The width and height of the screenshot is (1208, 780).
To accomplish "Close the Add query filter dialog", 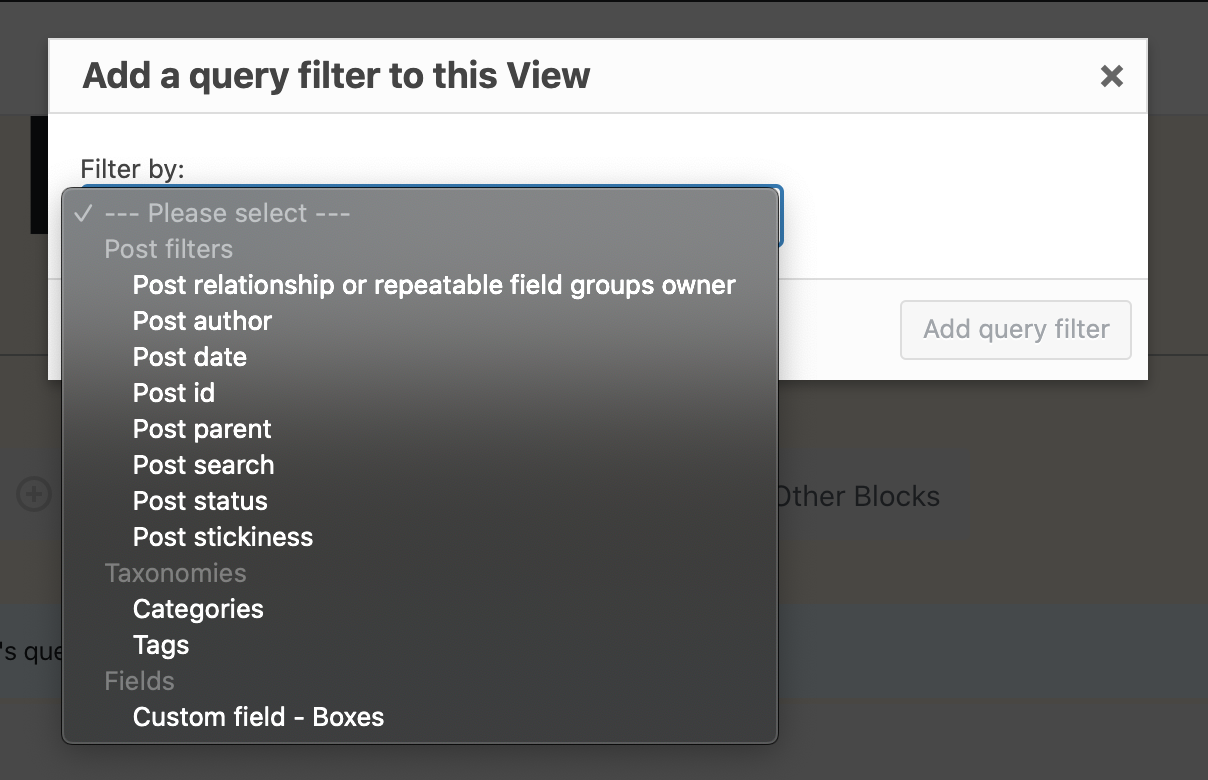I will pyautogui.click(x=1111, y=76).
